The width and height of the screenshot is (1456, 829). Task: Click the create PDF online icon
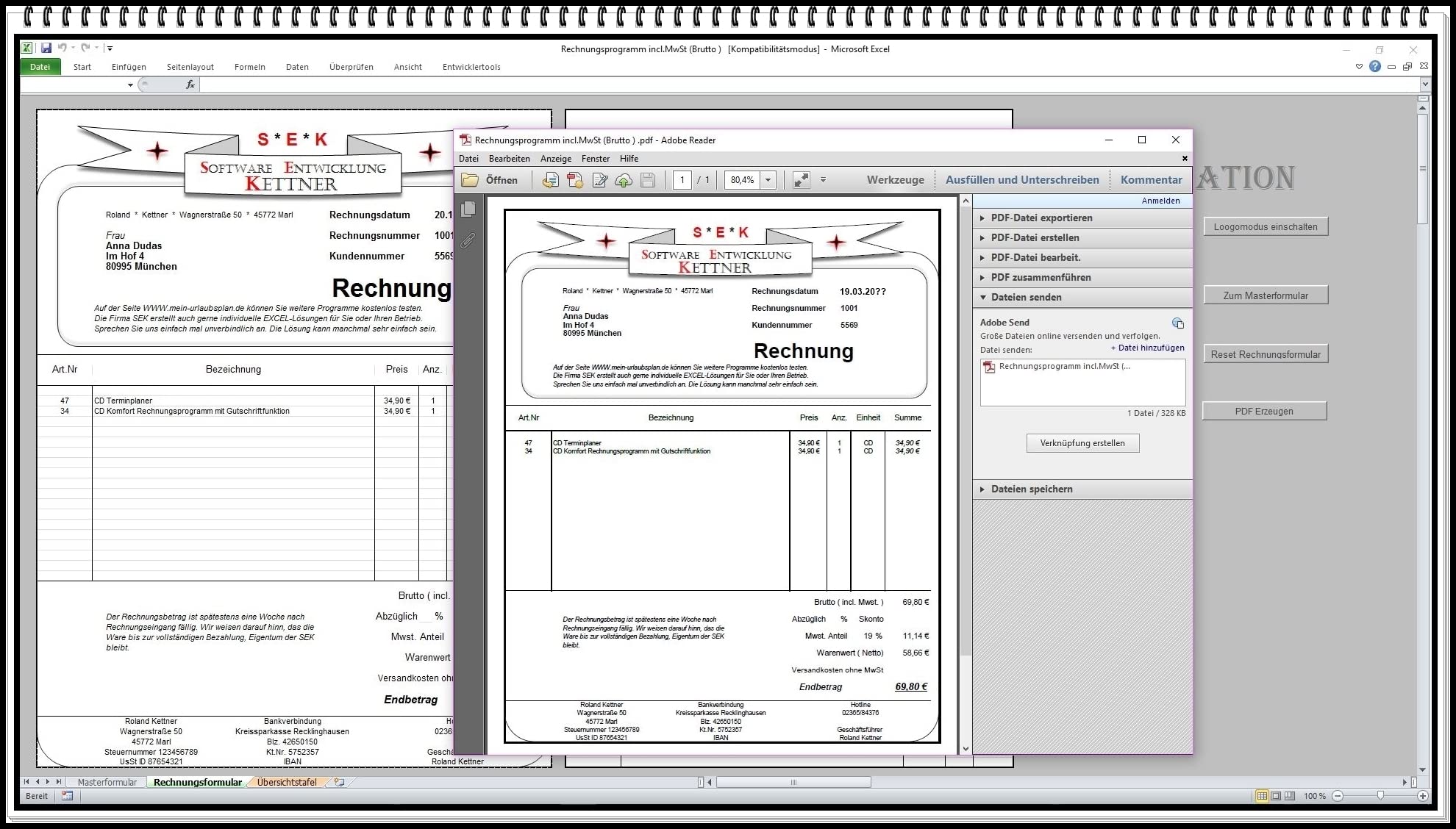point(575,180)
